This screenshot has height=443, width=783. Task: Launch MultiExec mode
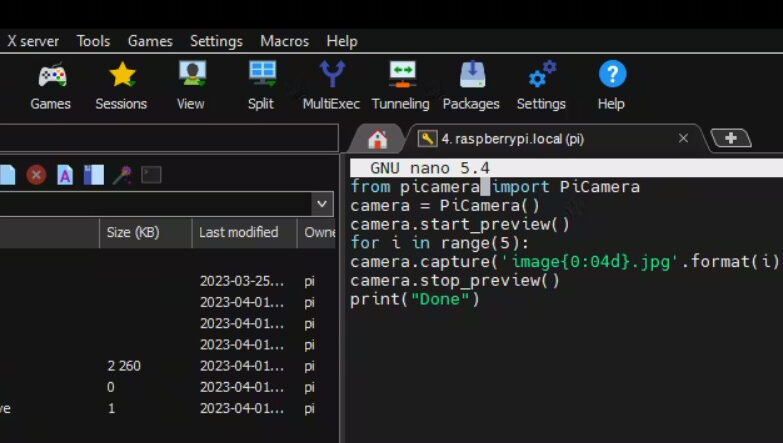coord(331,85)
